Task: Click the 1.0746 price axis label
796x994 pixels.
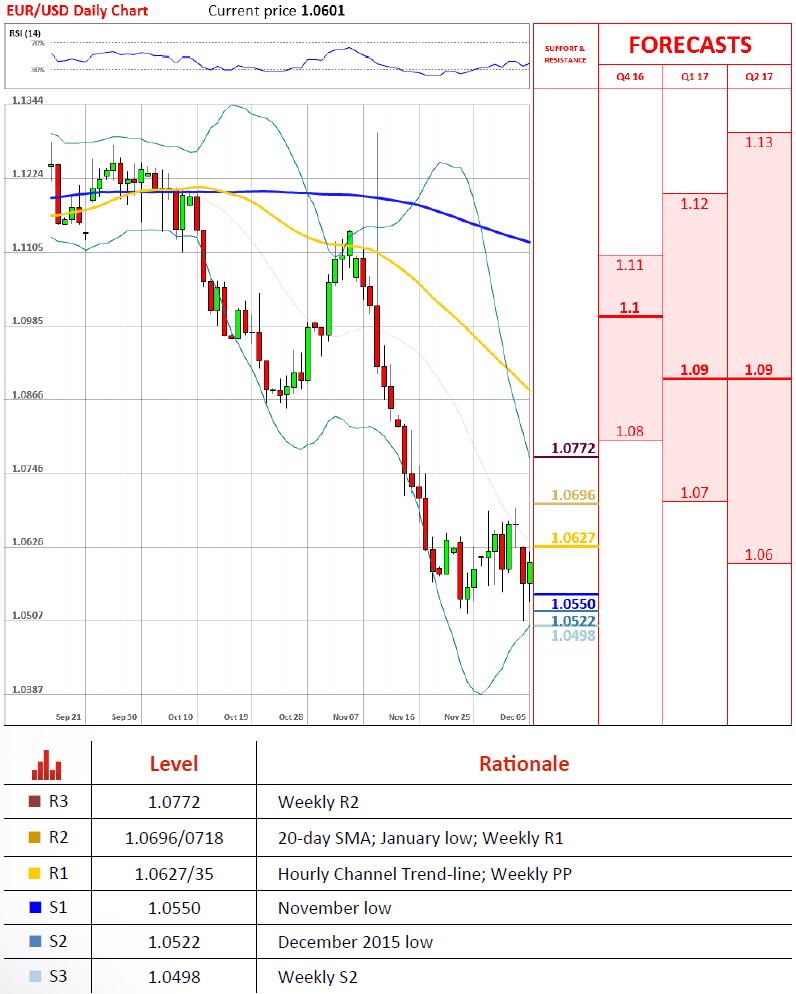Action: (x=28, y=468)
